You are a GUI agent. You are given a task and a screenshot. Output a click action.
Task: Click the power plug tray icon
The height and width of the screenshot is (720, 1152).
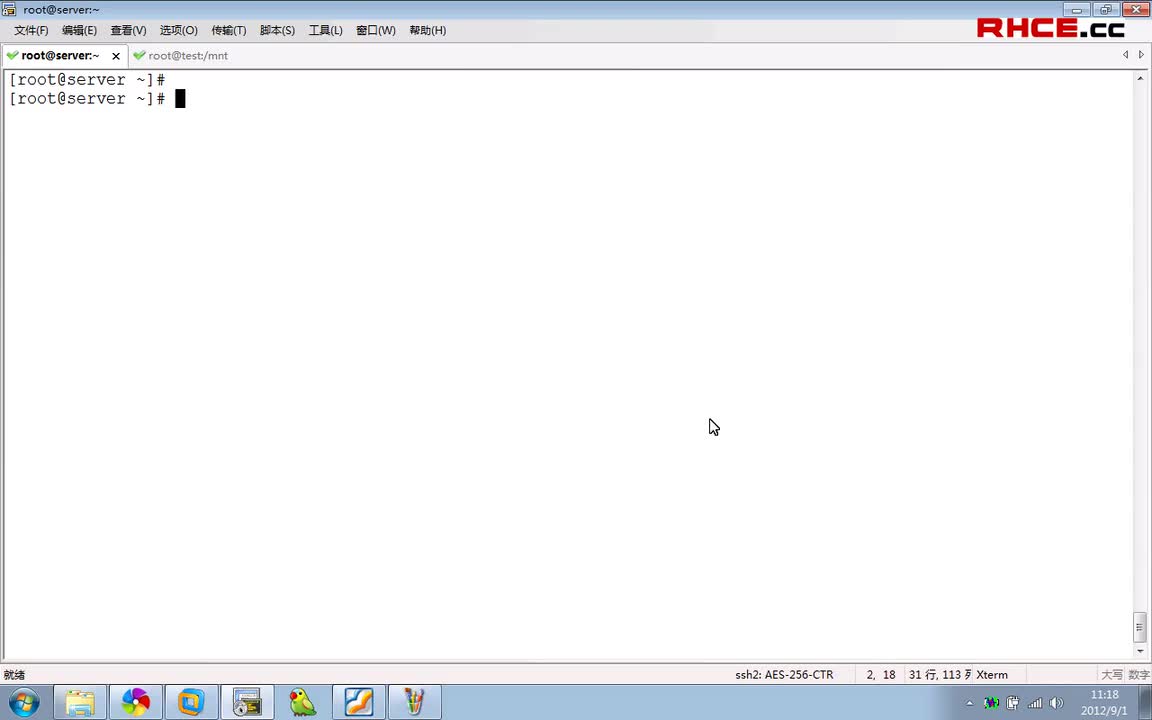1012,703
